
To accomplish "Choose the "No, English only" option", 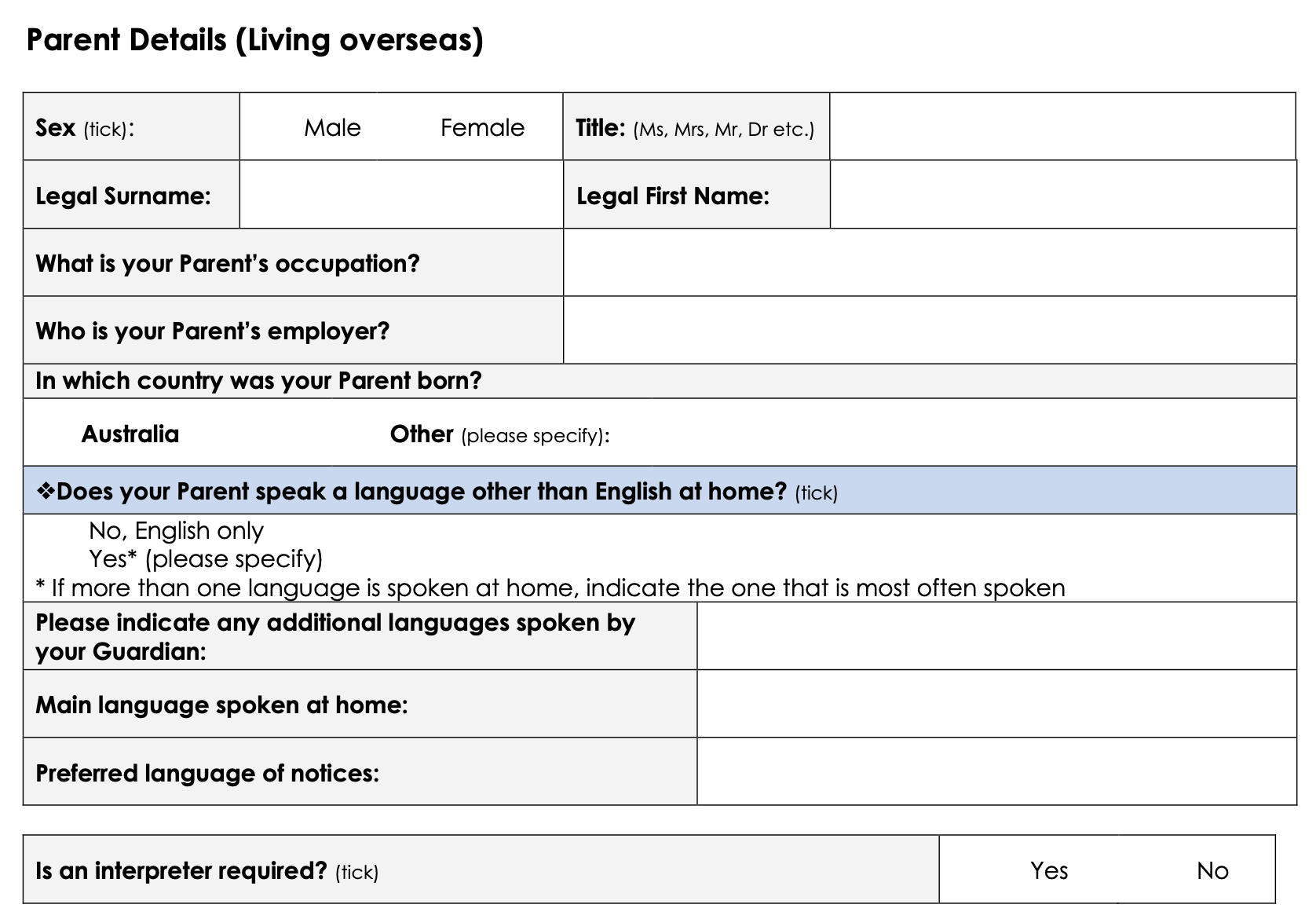I will (x=176, y=531).
